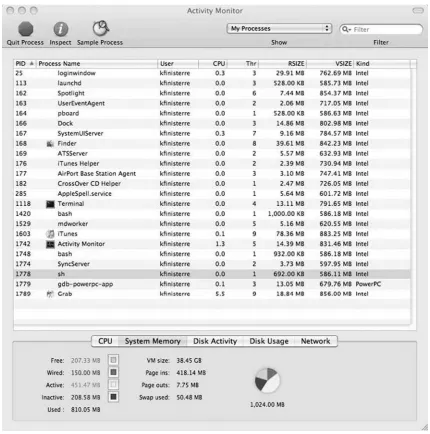Click the Grab app icon in list
This screenshot has height=434, width=430.
coord(50,294)
